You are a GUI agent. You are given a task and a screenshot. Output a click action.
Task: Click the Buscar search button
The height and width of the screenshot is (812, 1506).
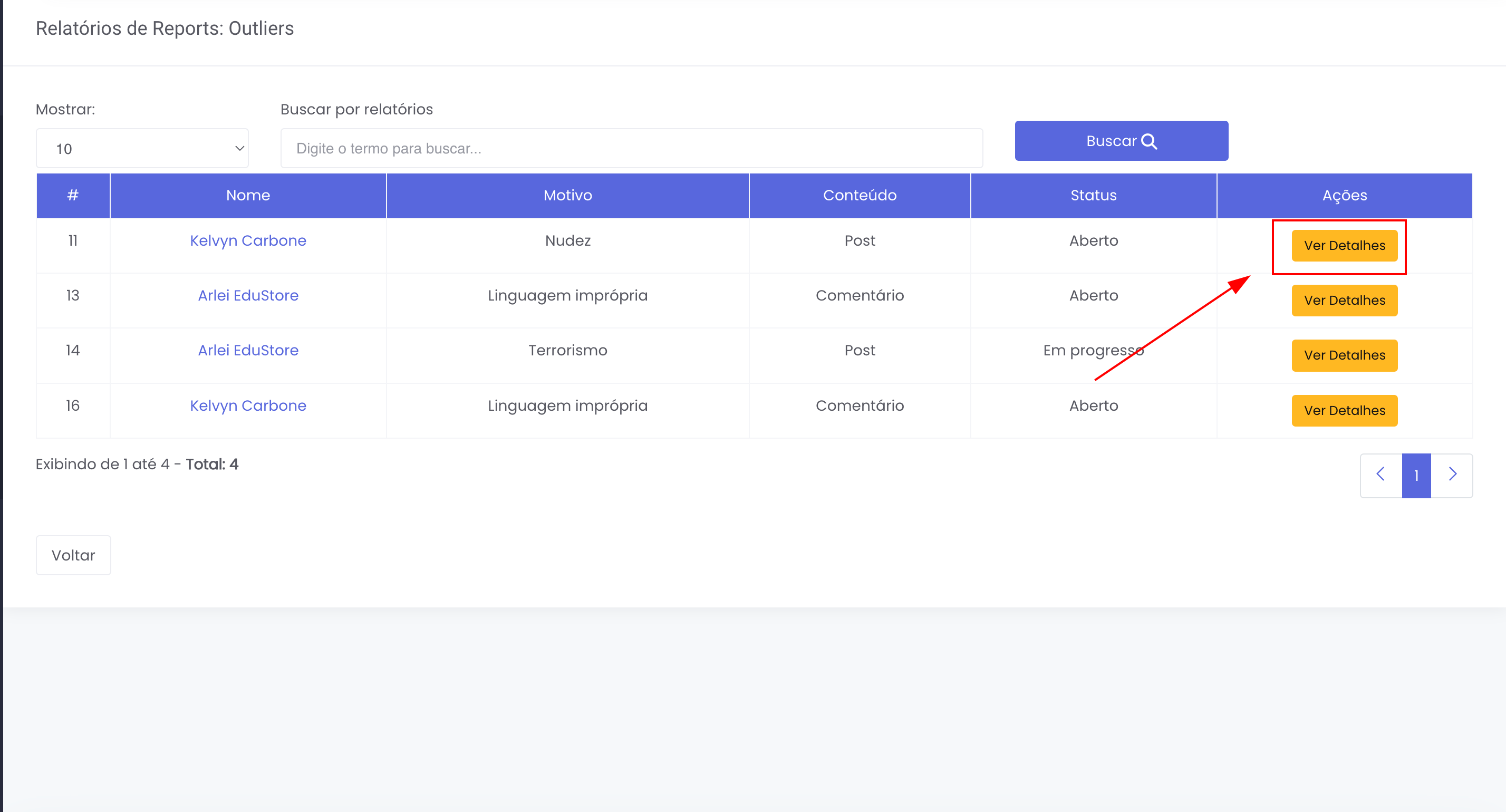(1121, 141)
